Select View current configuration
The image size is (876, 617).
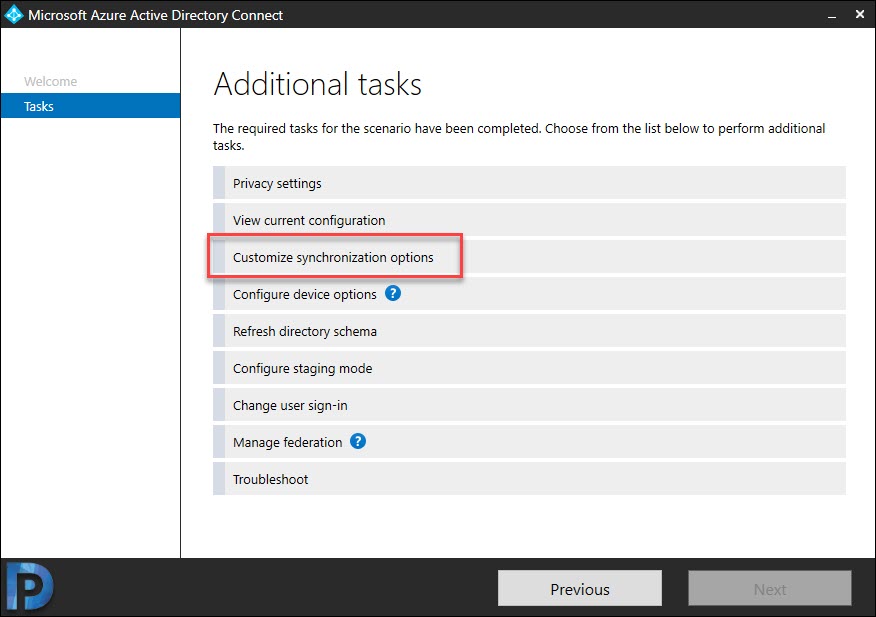[x=529, y=220]
